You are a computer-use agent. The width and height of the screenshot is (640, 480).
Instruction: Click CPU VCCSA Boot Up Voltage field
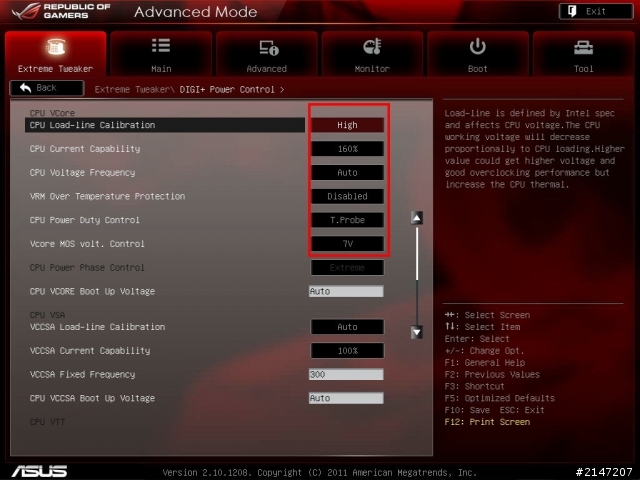(346, 398)
